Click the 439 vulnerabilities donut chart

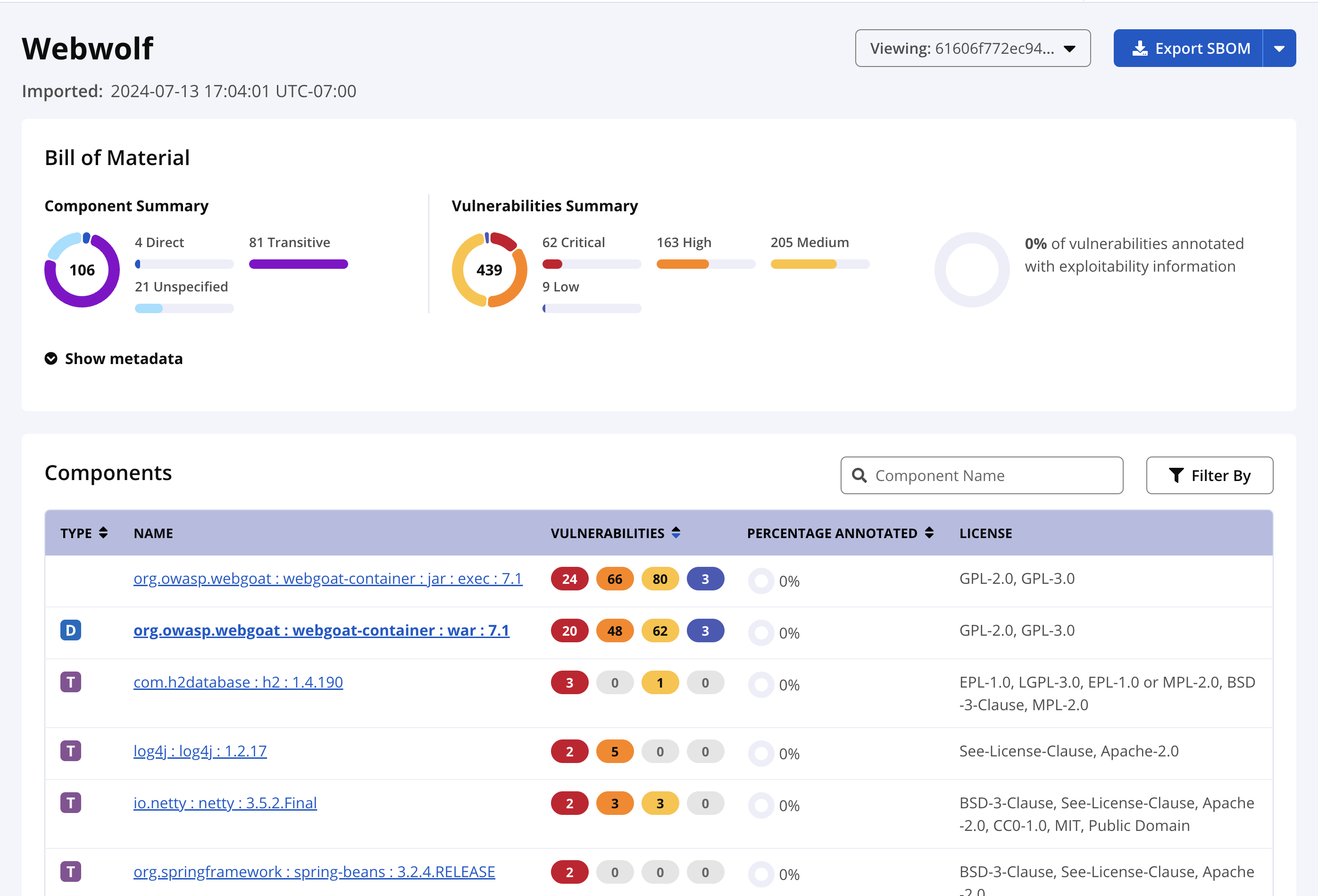pyautogui.click(x=490, y=270)
